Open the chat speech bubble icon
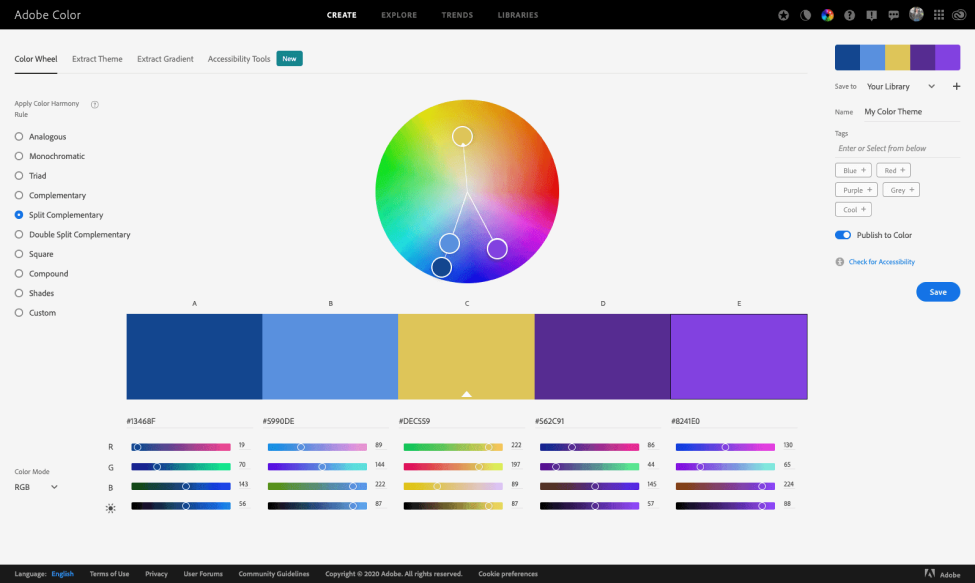This screenshot has height=583, width=975. pos(894,15)
